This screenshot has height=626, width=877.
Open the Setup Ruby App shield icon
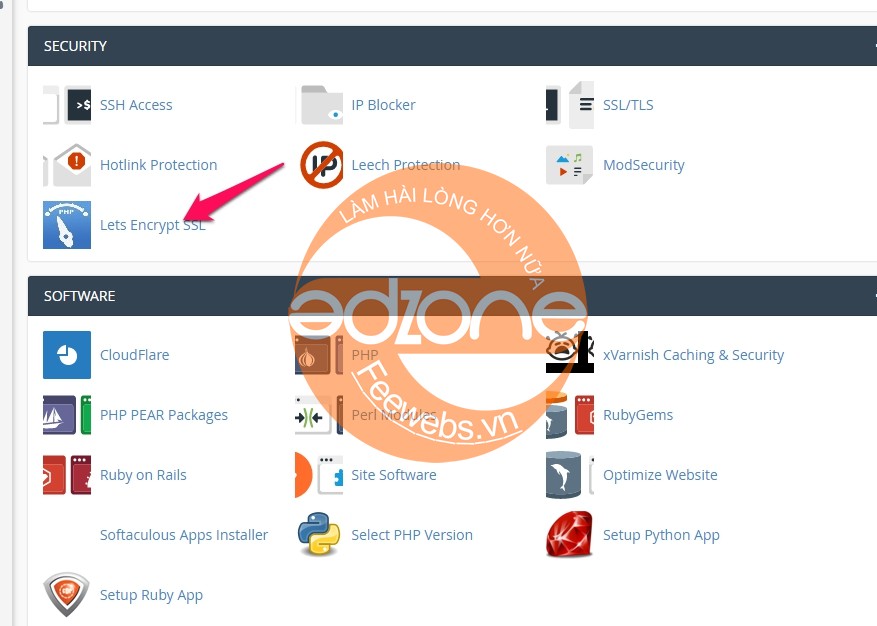pyautogui.click(x=67, y=594)
